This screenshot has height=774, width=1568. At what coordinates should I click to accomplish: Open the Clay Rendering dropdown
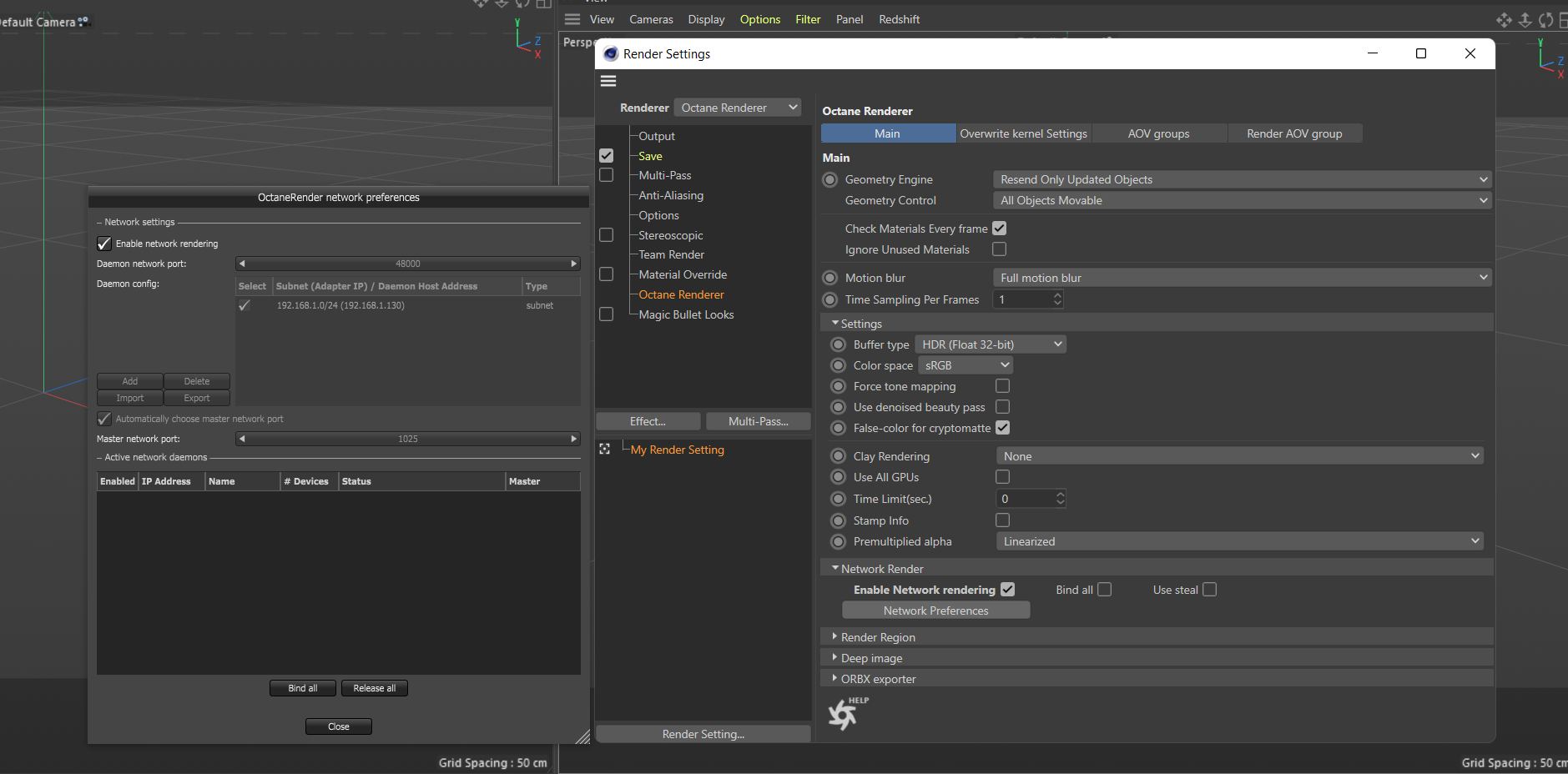point(1240,456)
